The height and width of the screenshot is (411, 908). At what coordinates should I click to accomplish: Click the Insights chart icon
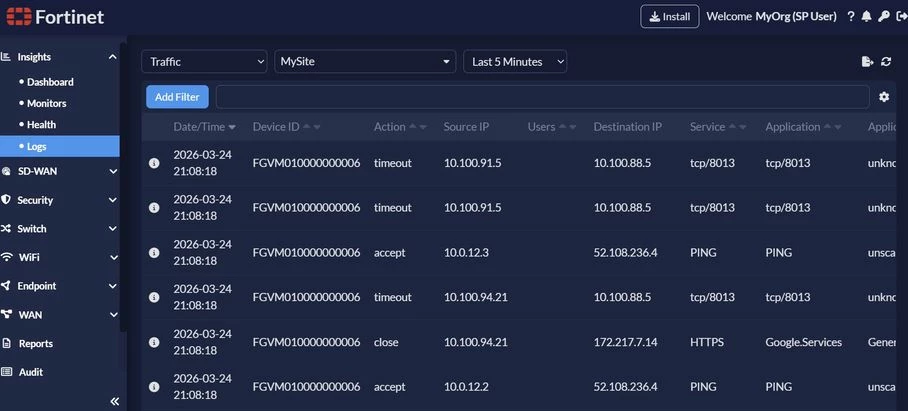pos(6,57)
